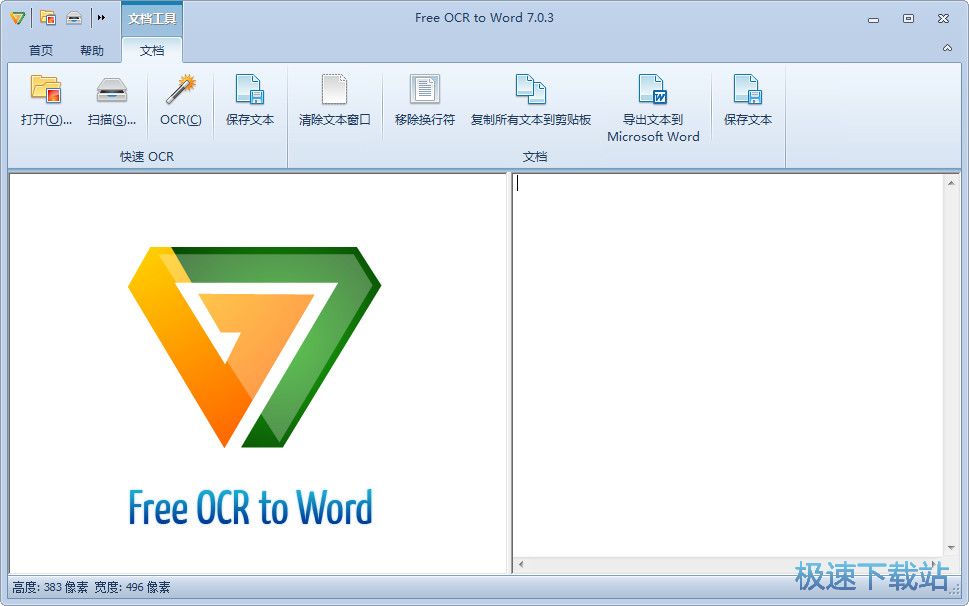The height and width of the screenshot is (606, 969).
Task: Click the scrollbar up arrow on the right
Action: click(x=952, y=182)
